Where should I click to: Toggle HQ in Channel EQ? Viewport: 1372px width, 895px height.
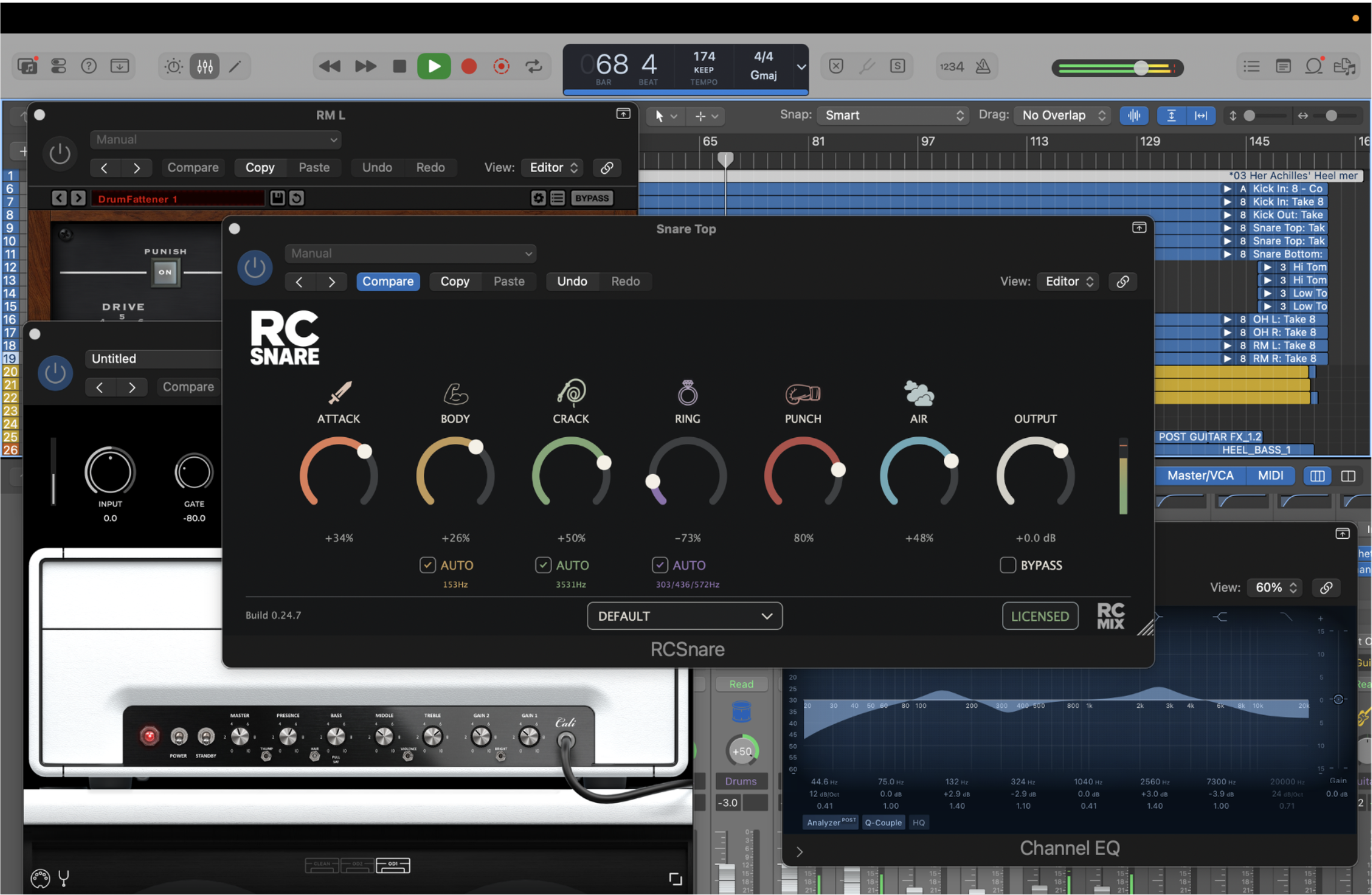tap(919, 822)
